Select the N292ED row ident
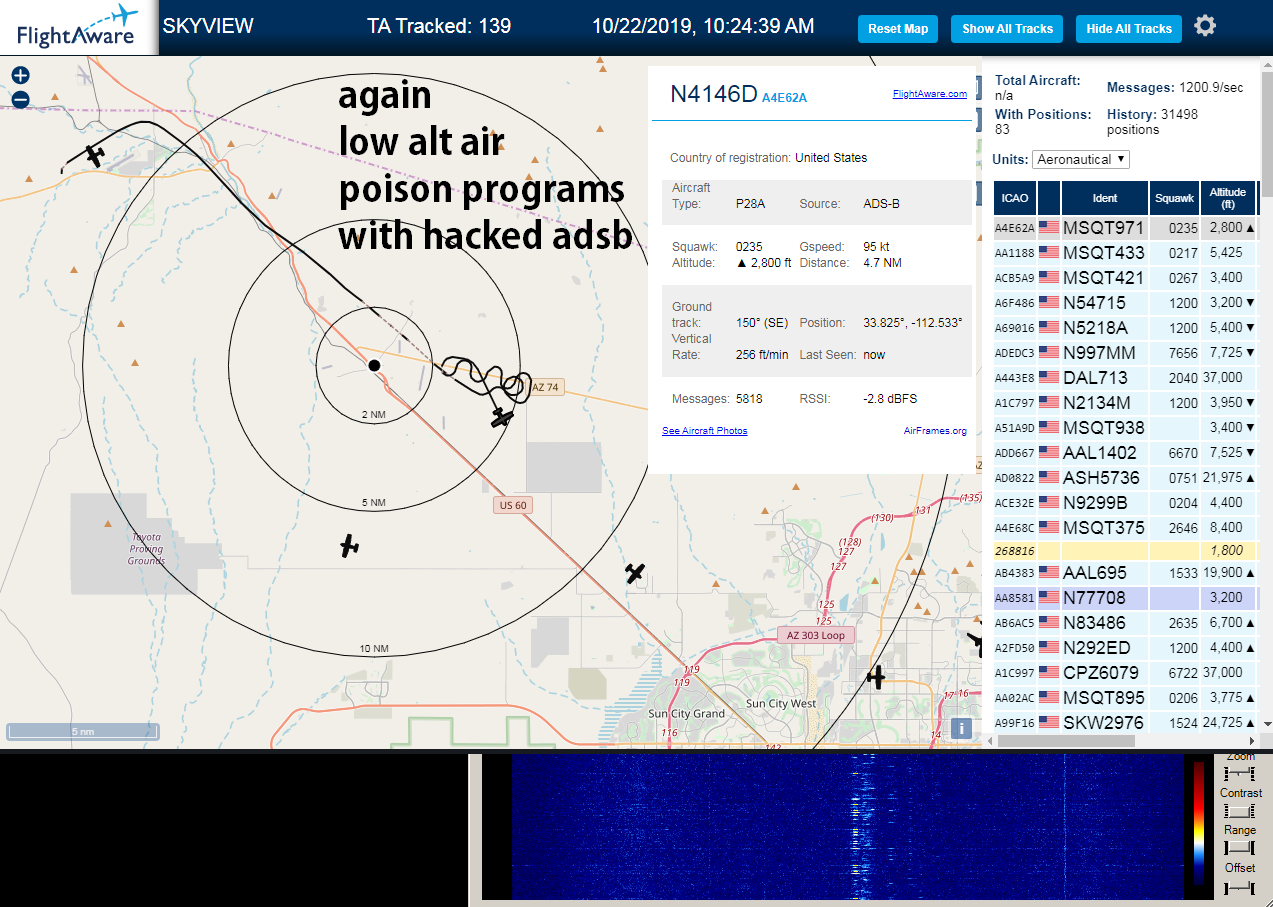This screenshot has width=1273, height=907. point(1097,648)
